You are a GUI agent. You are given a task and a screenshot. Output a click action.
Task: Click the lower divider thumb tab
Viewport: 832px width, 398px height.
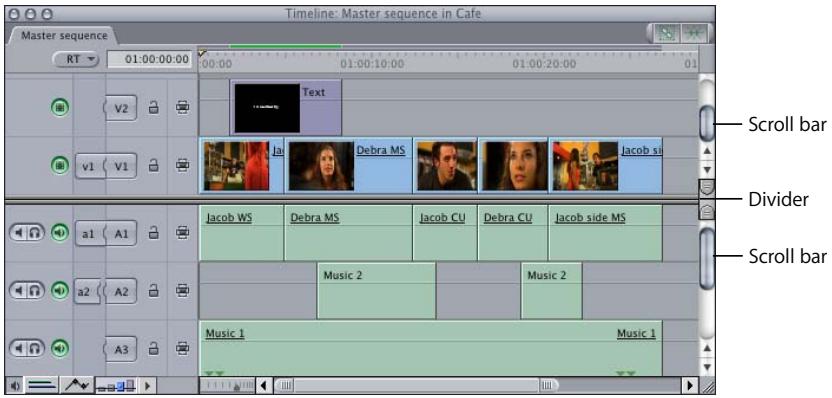pos(707,212)
